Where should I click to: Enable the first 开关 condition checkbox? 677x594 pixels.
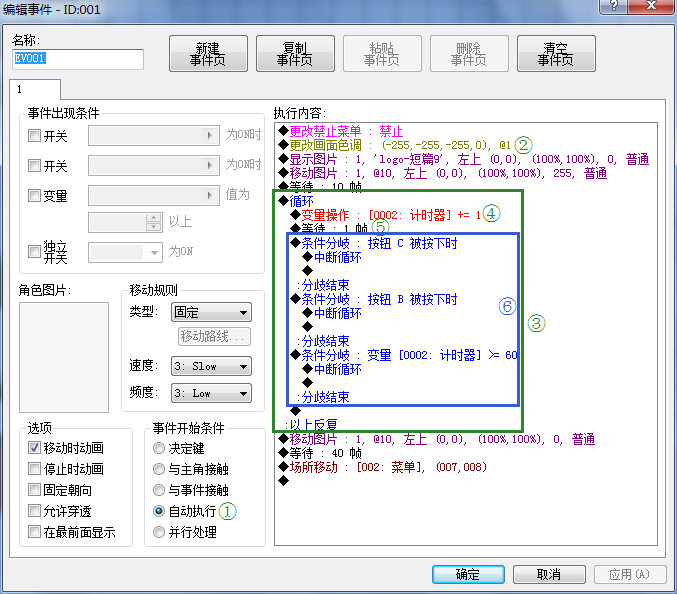35,136
